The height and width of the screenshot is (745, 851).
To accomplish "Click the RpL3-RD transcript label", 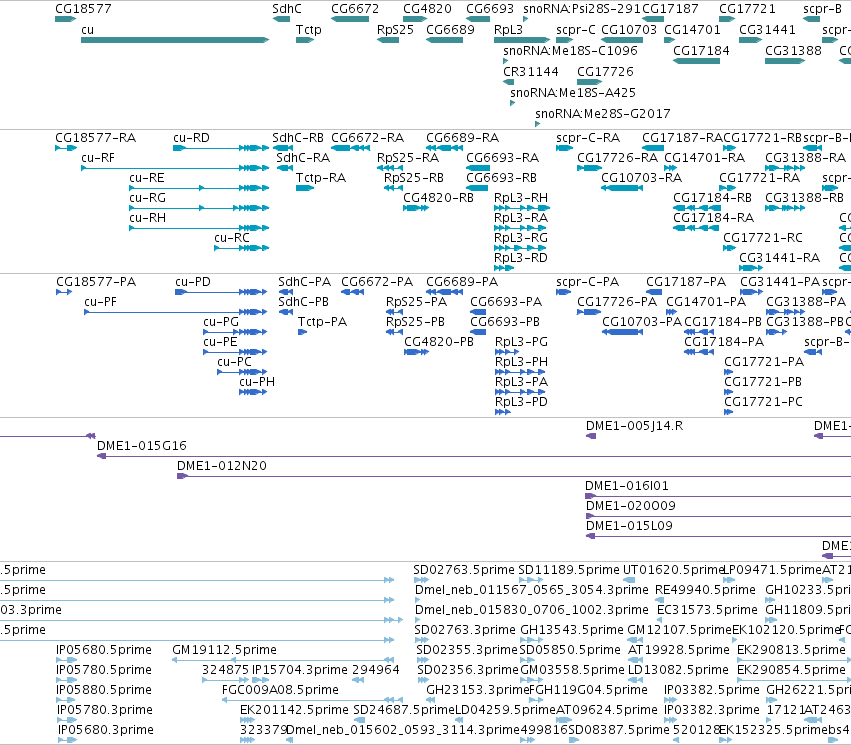I will 520,257.
